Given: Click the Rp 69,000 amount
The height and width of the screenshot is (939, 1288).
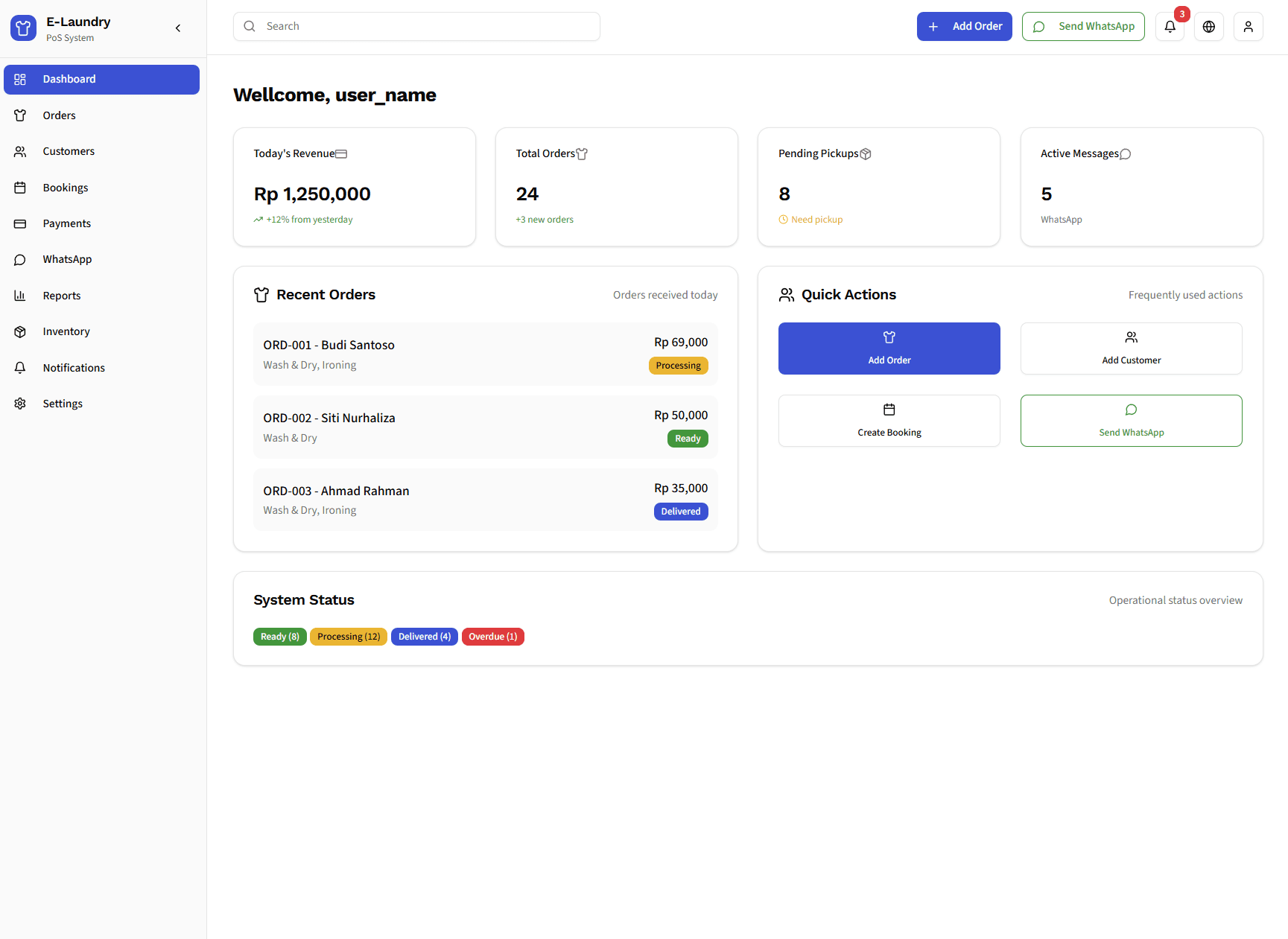Looking at the screenshot, I should click(x=681, y=343).
